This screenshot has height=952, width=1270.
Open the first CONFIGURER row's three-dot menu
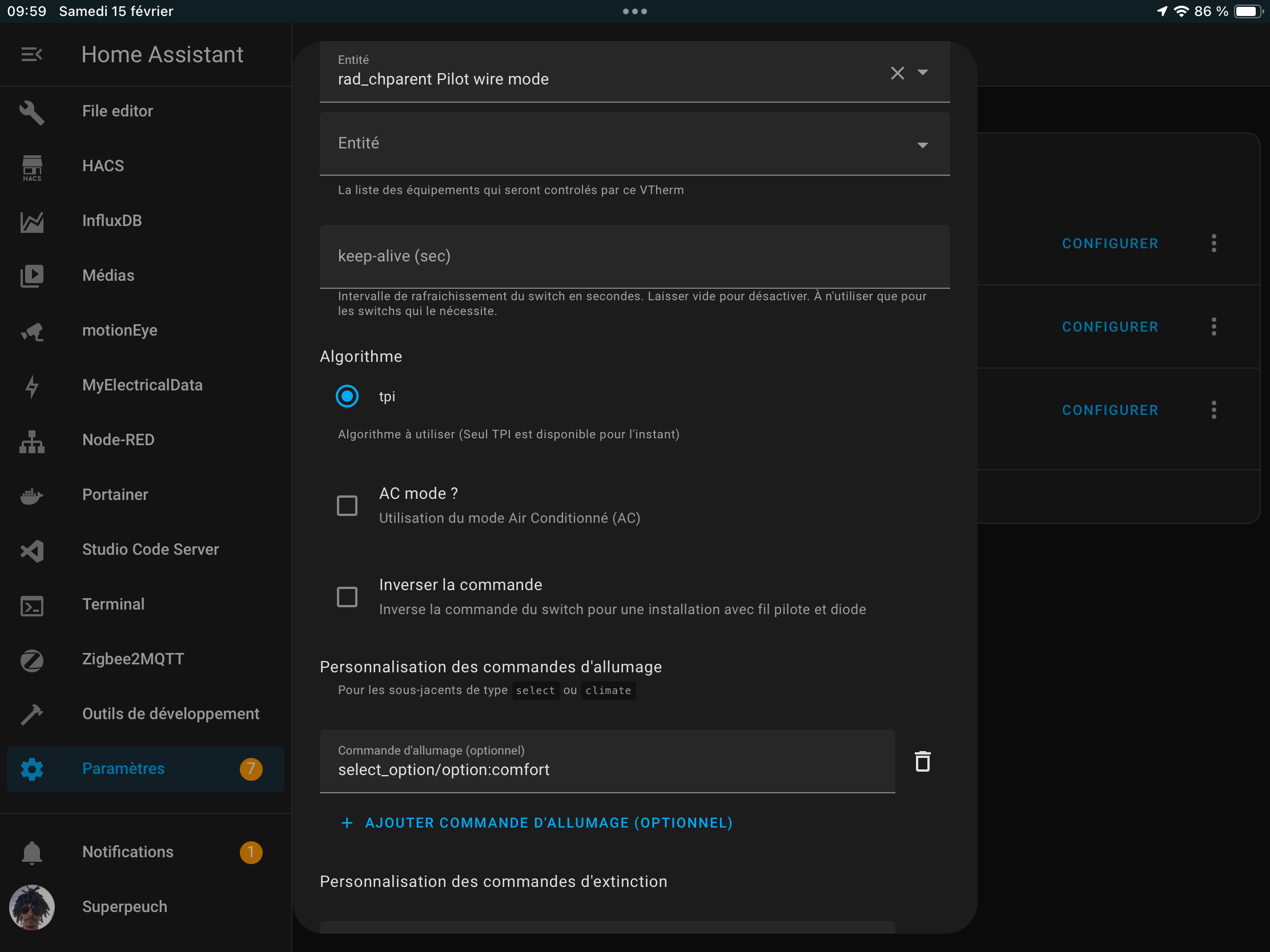1213,243
